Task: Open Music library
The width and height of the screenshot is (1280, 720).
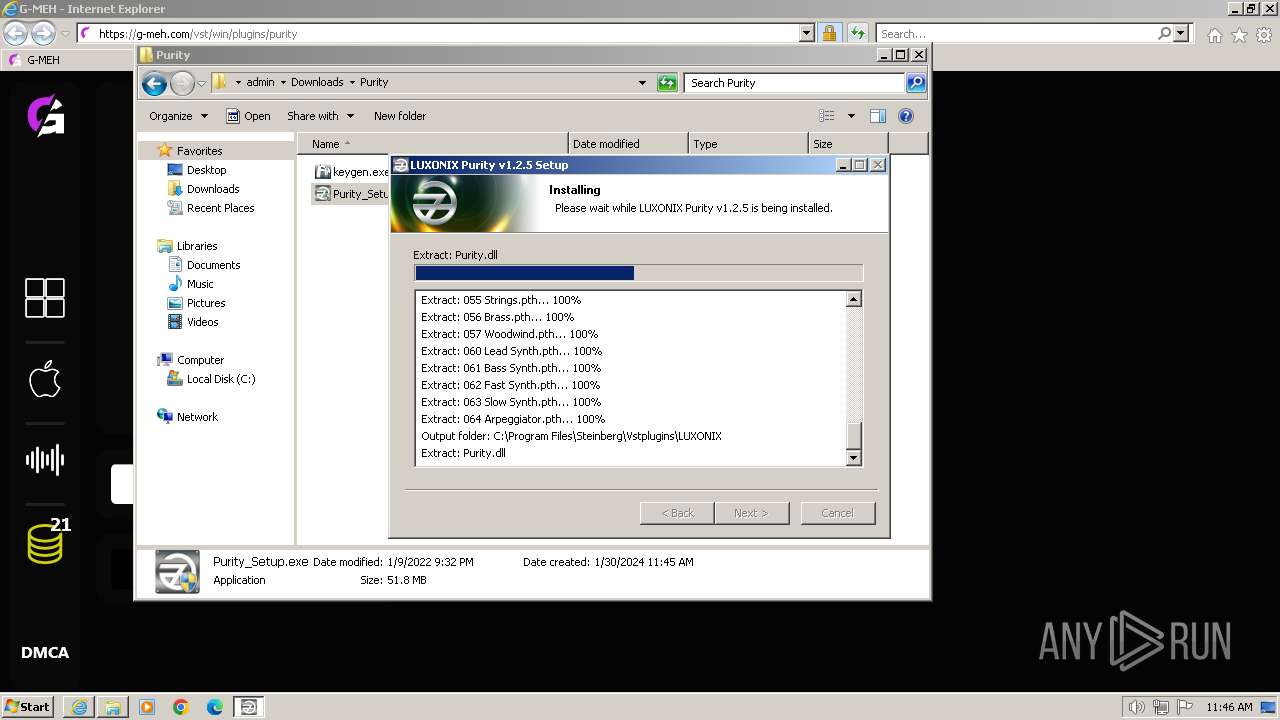Action: [200, 284]
